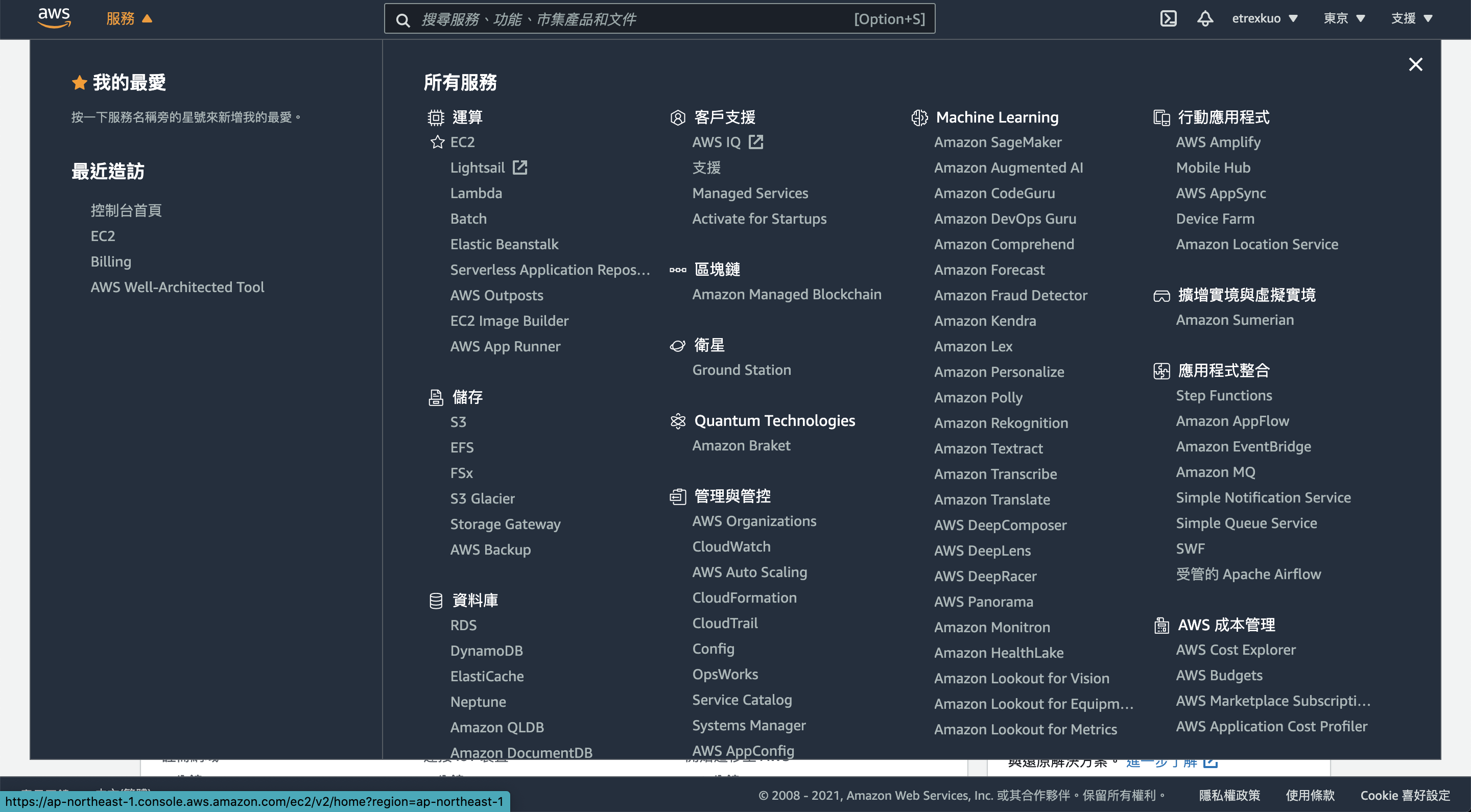Open AWS Budgets
Viewport: 1471px width, 812px height.
[1219, 676]
